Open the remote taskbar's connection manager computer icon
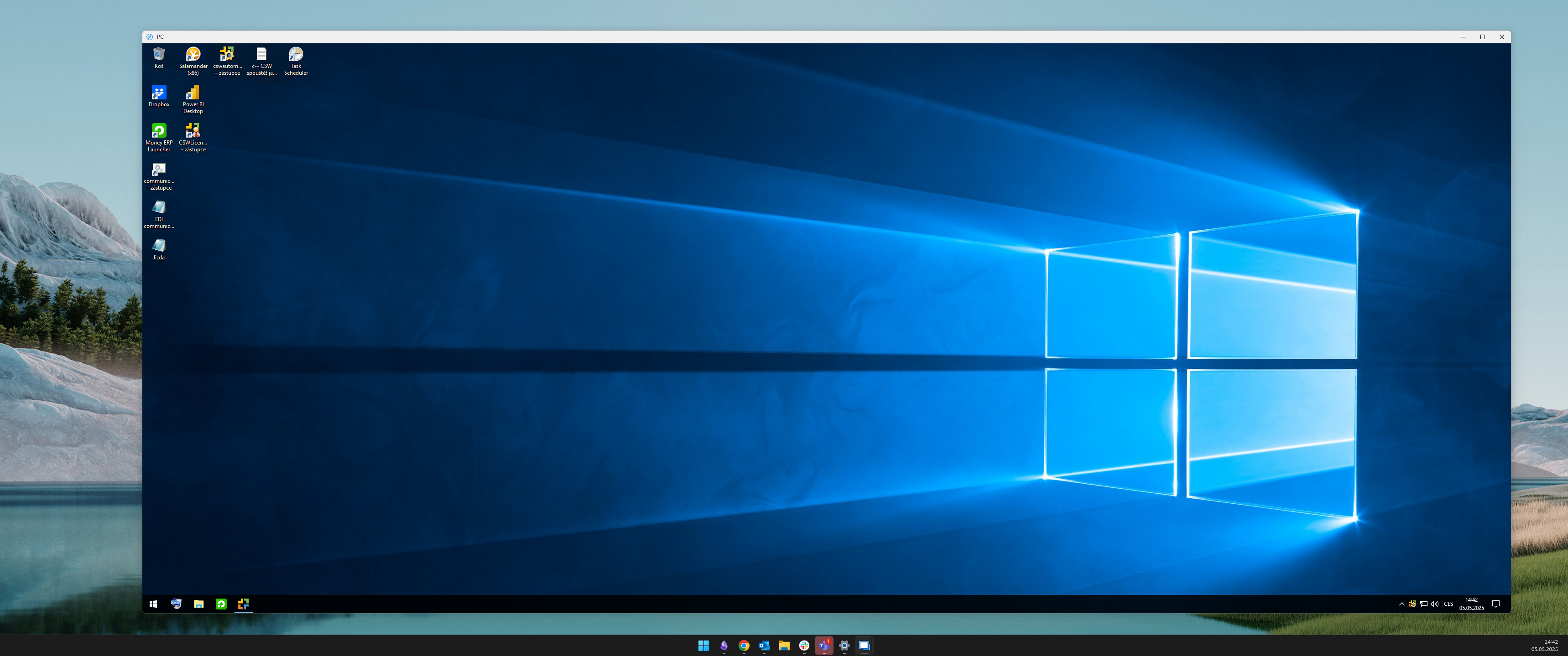Screen dimensions: 1568x656 pyautogui.click(x=176, y=604)
